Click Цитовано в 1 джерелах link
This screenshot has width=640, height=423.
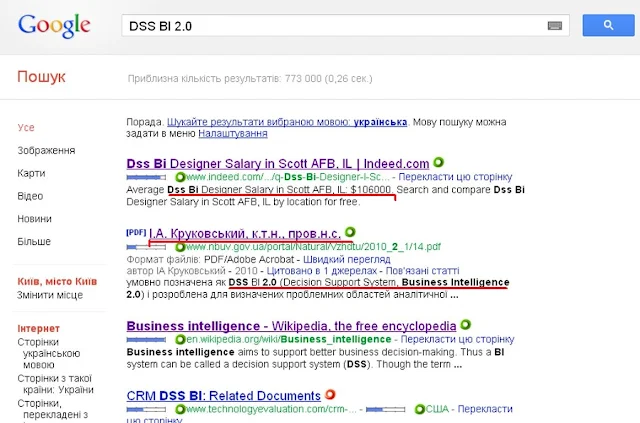click(322, 271)
